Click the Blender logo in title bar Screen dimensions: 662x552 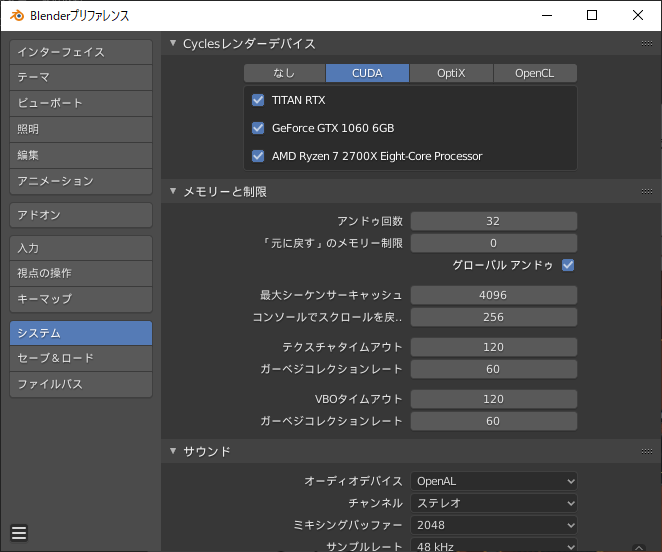pyautogui.click(x=17, y=16)
